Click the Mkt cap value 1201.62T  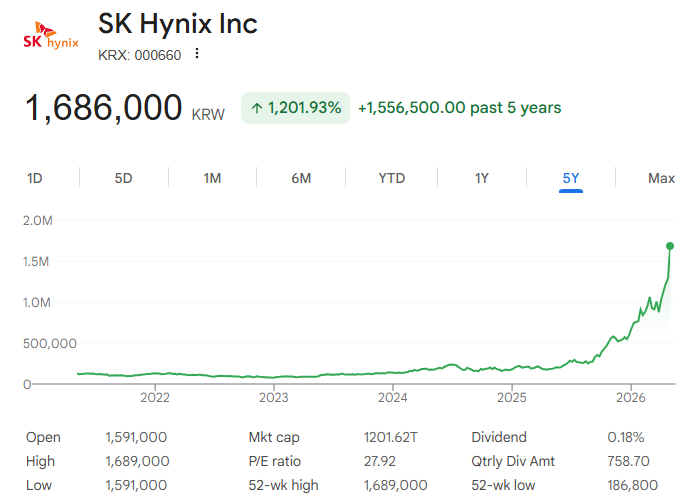390,437
